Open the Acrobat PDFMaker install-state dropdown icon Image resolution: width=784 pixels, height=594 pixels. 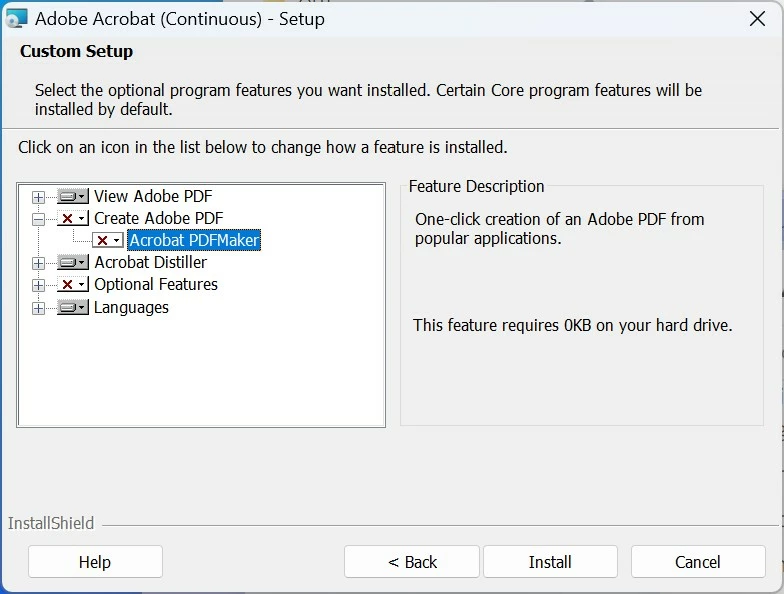coord(108,240)
